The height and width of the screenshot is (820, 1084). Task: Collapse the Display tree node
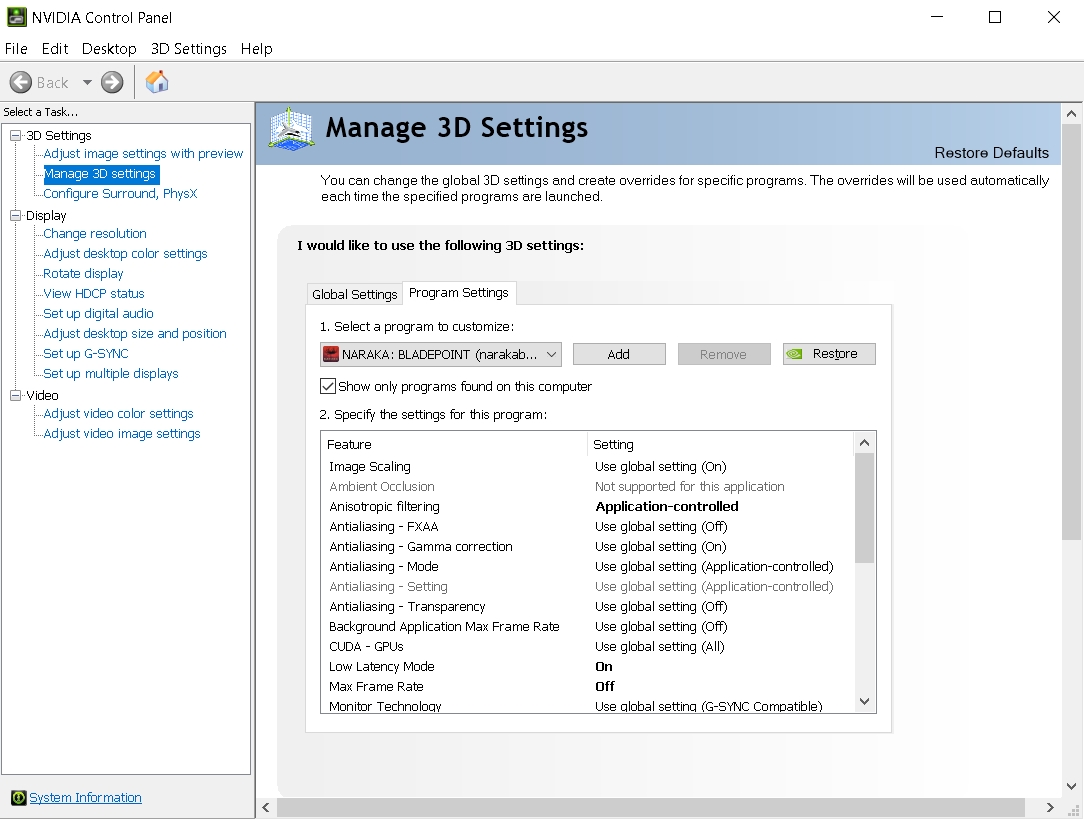point(15,215)
